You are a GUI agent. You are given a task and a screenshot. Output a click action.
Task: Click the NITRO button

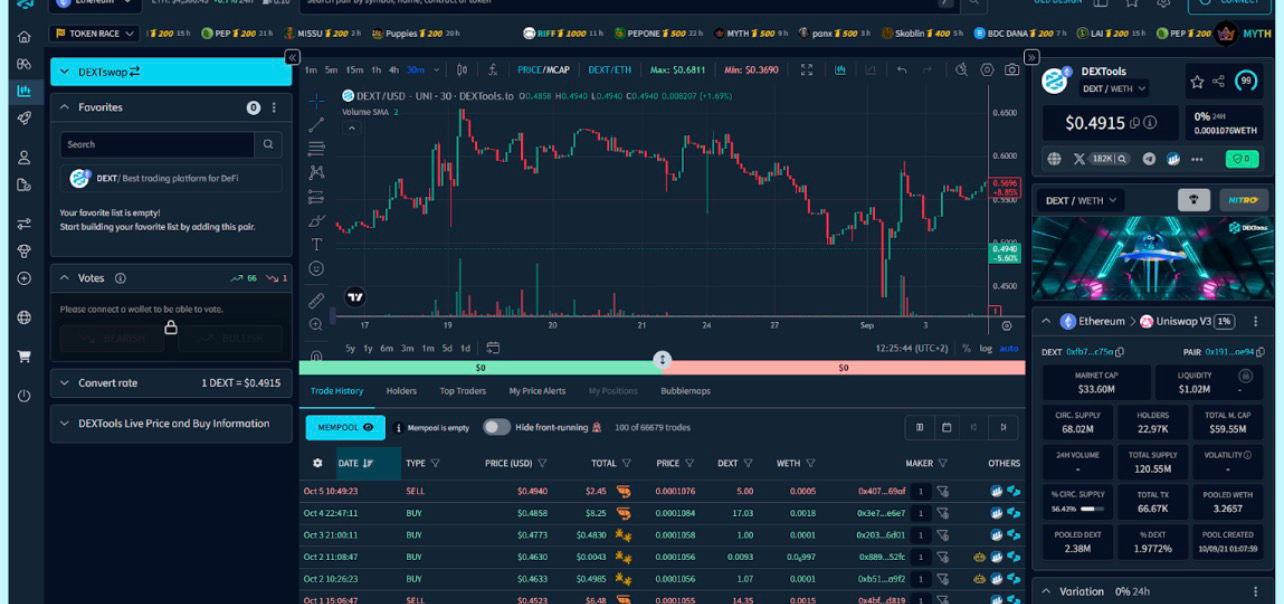point(1243,200)
